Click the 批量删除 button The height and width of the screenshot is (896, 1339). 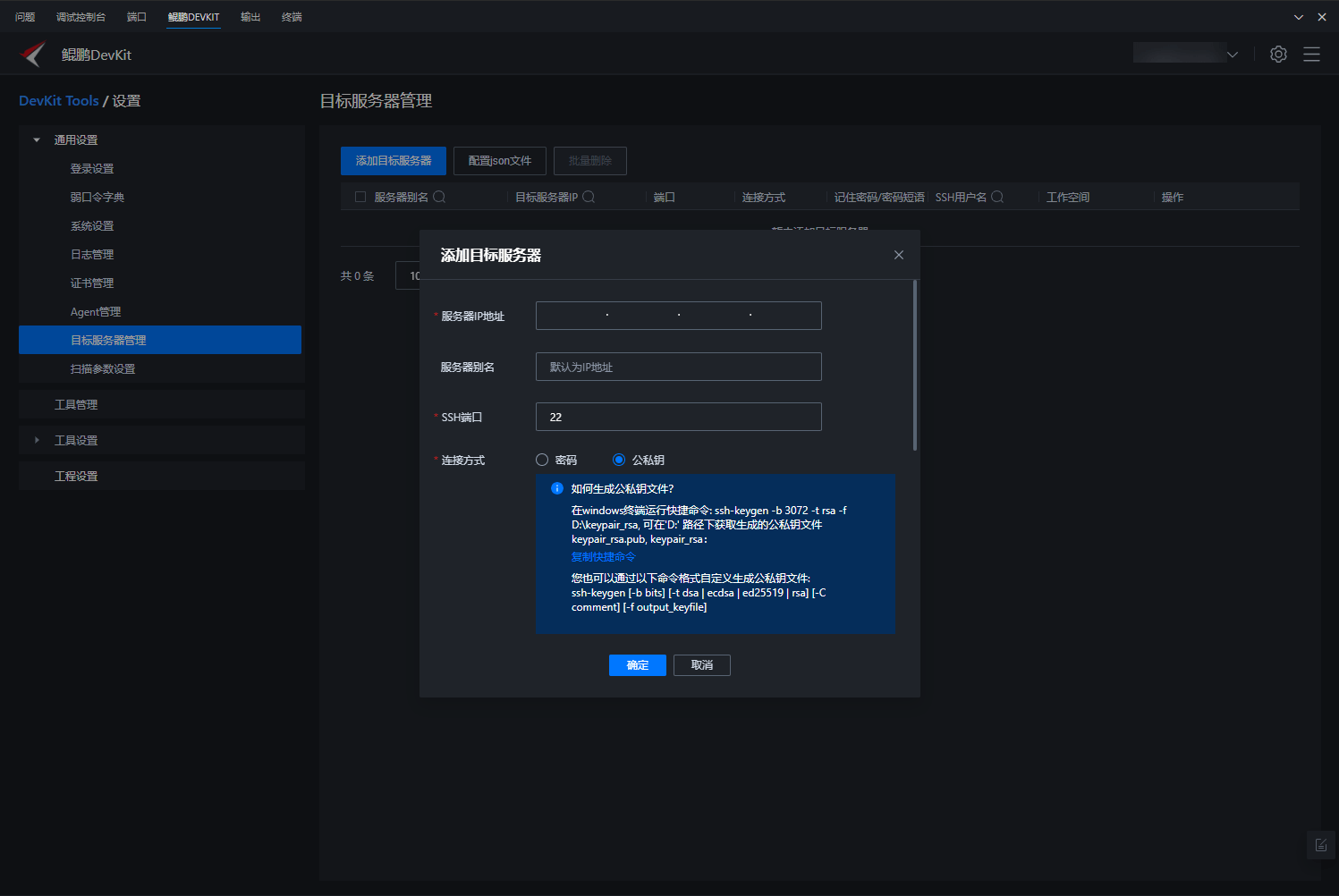coord(590,161)
